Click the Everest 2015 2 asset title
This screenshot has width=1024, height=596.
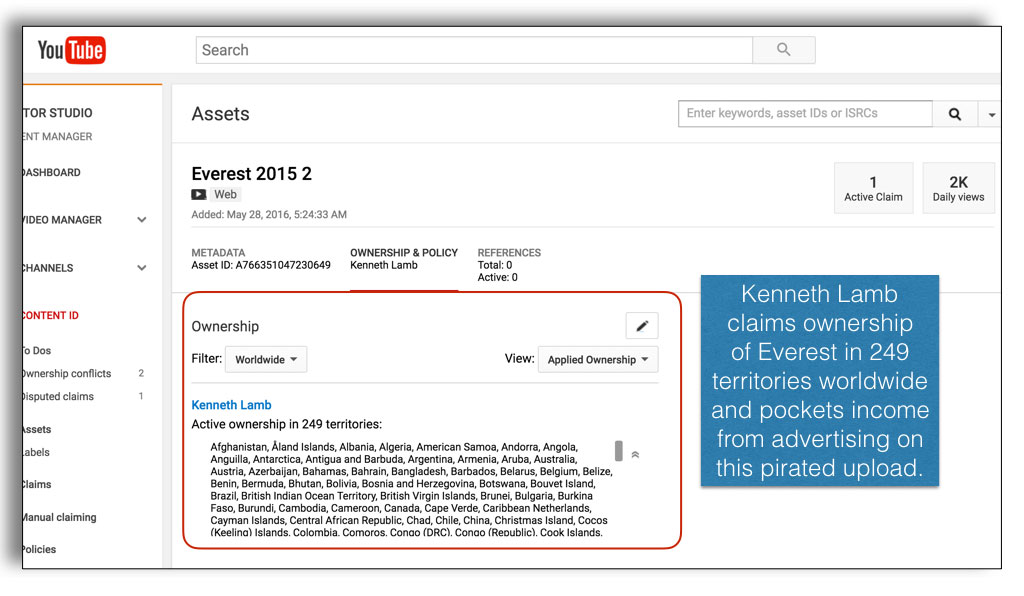[x=251, y=174]
